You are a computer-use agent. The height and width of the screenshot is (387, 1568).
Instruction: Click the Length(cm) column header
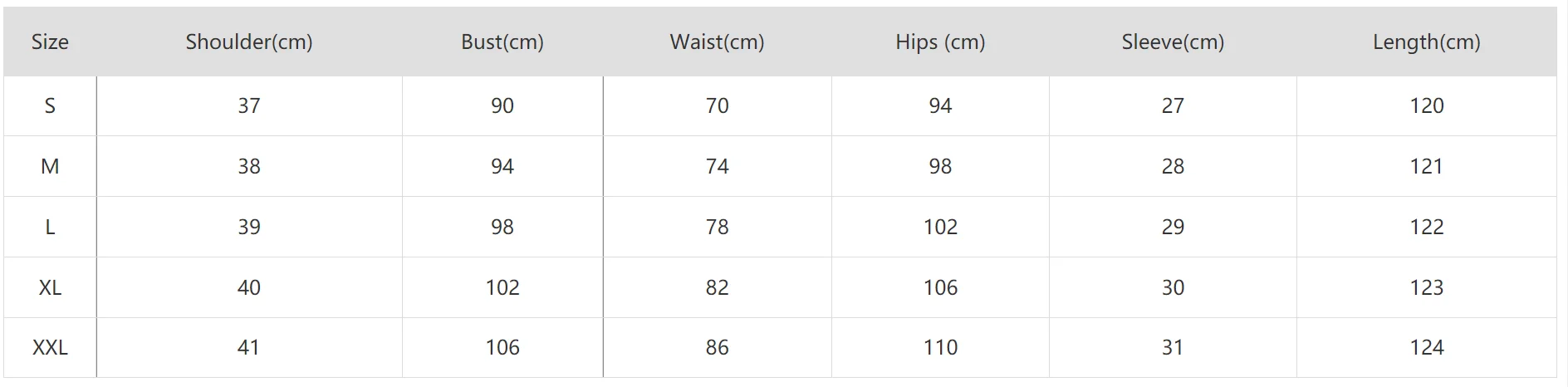[1426, 42]
